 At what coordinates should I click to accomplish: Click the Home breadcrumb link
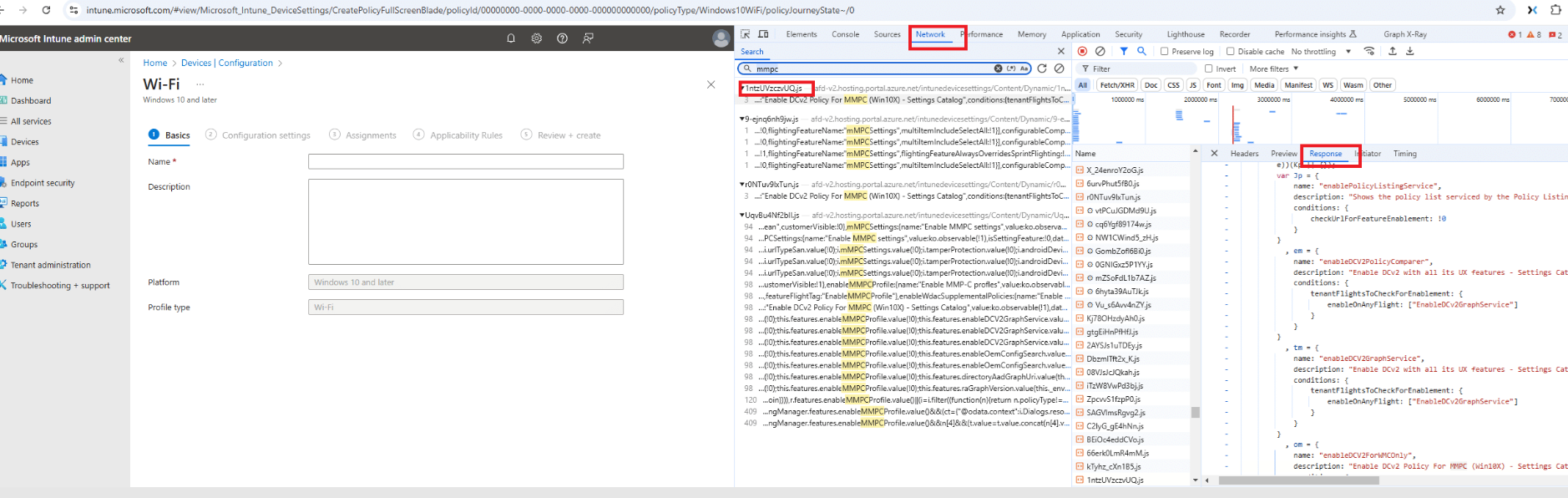[155, 63]
